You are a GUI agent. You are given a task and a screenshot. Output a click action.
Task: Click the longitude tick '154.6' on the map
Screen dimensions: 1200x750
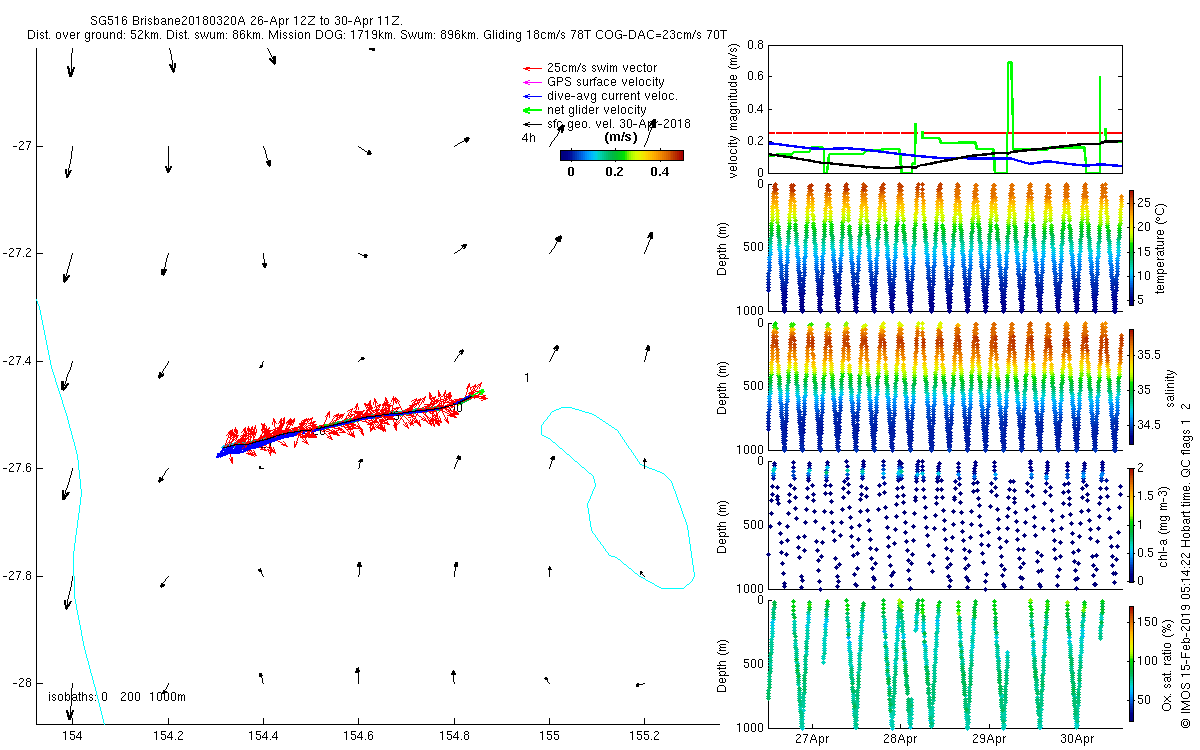358,736
